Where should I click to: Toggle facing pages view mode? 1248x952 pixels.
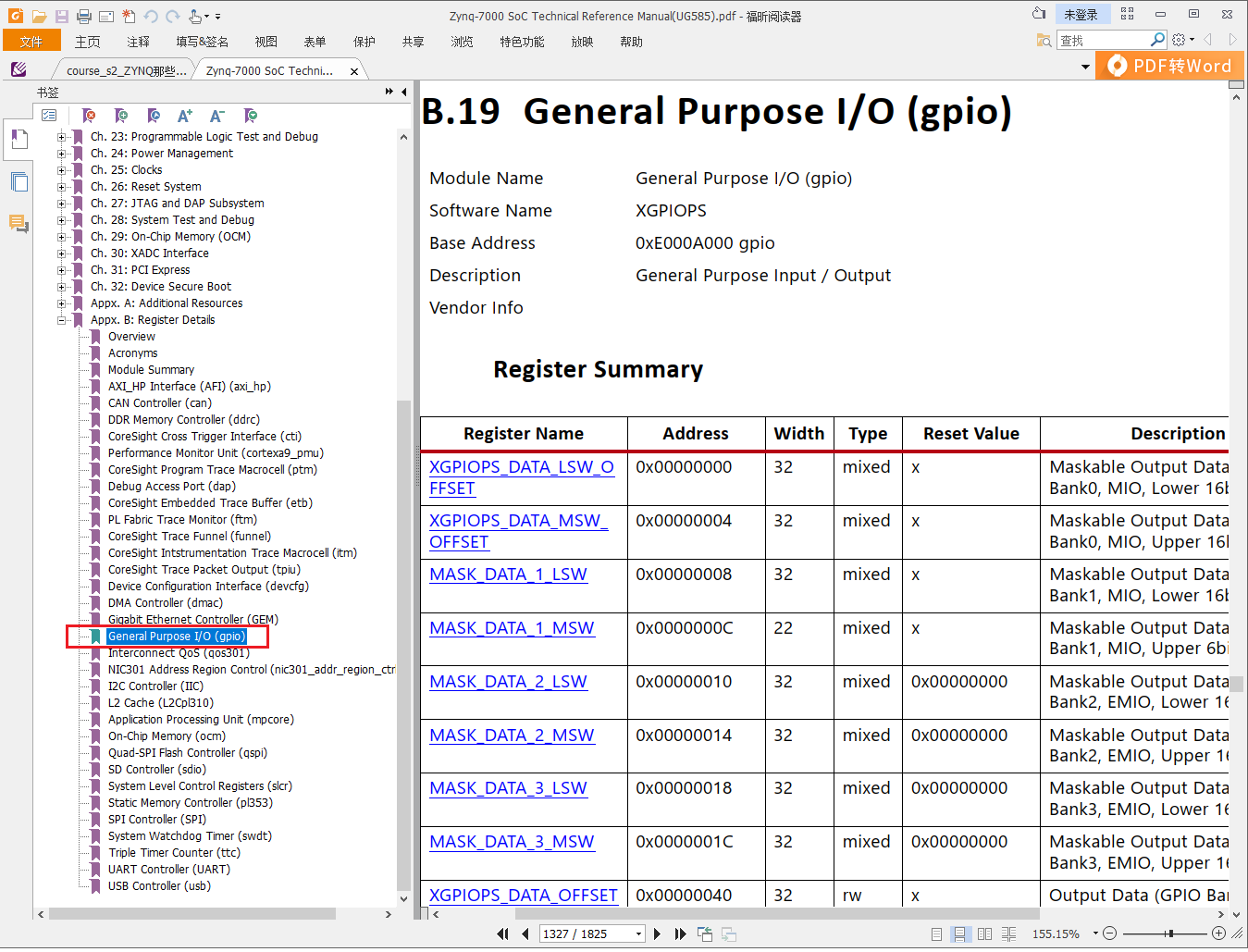point(984,933)
